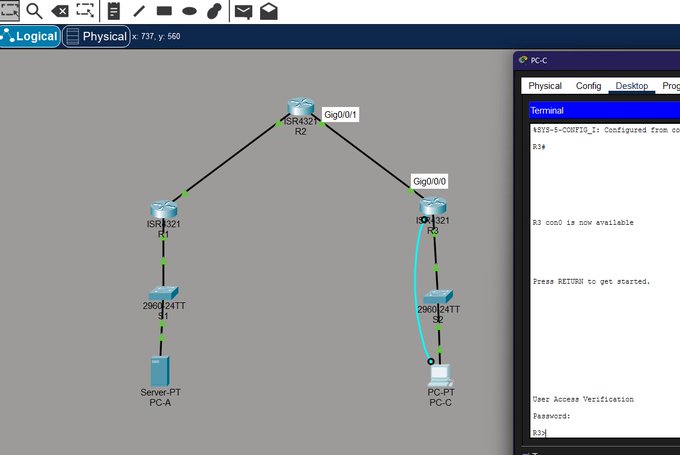This screenshot has width=680, height=455.
Task: Select the Draw Line tool
Action: [139, 11]
